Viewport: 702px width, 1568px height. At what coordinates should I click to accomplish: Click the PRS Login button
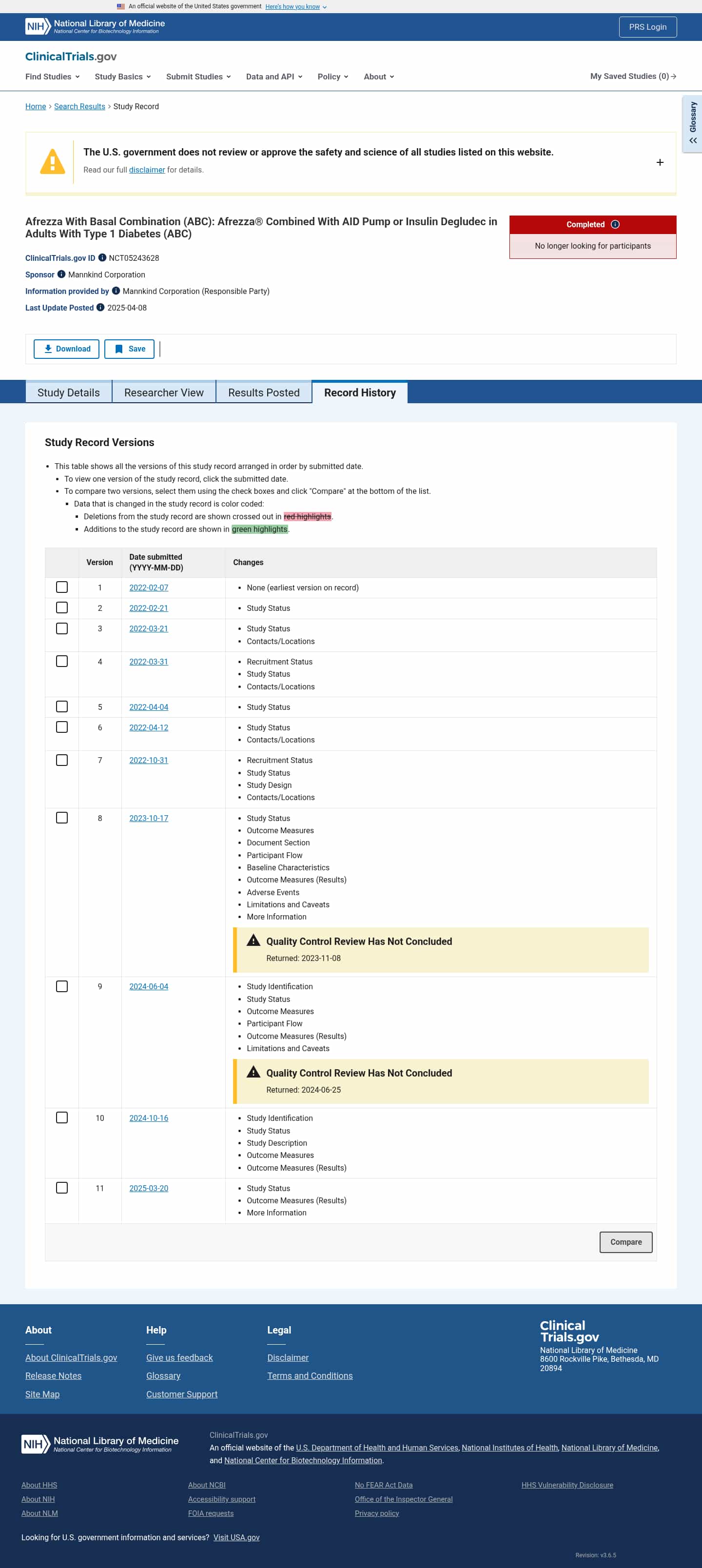[x=647, y=27]
